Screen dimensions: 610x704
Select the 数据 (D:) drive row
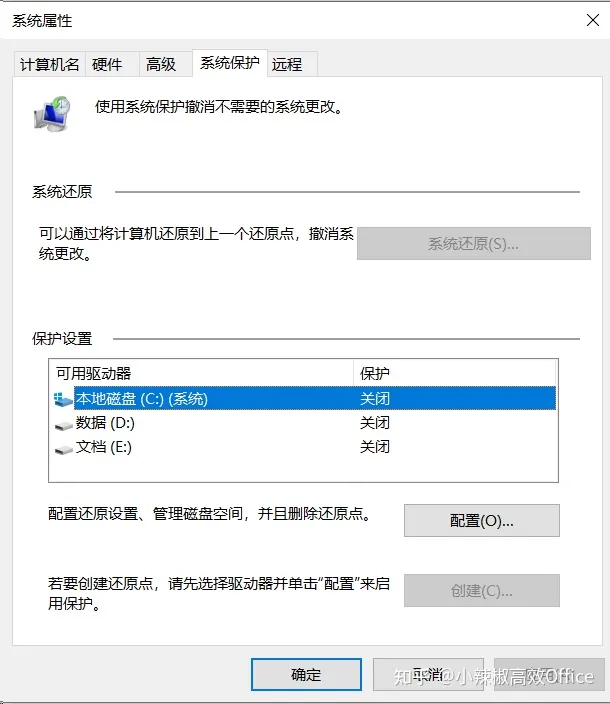tap(303, 422)
